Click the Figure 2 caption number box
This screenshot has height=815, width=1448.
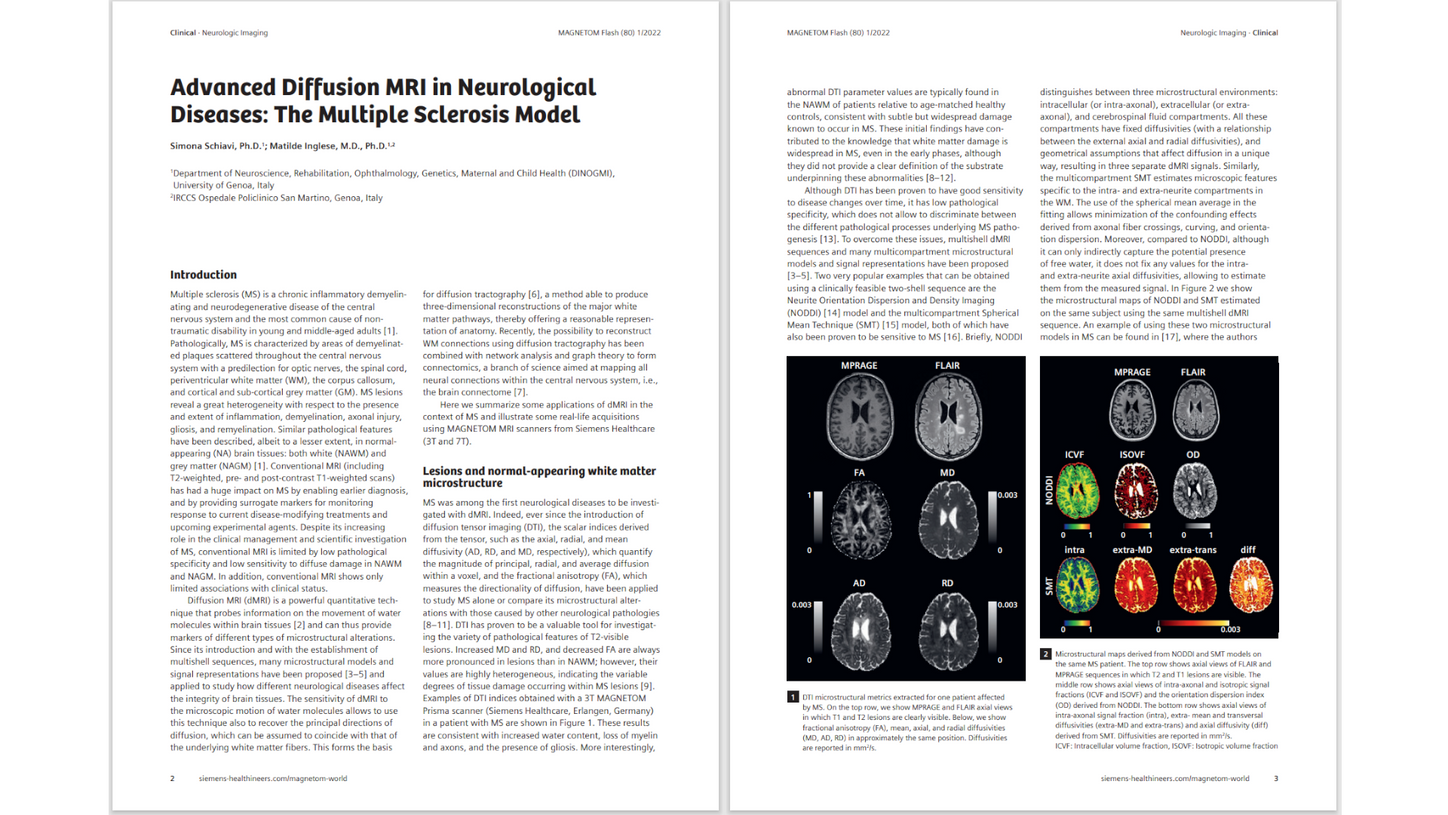pos(1046,655)
